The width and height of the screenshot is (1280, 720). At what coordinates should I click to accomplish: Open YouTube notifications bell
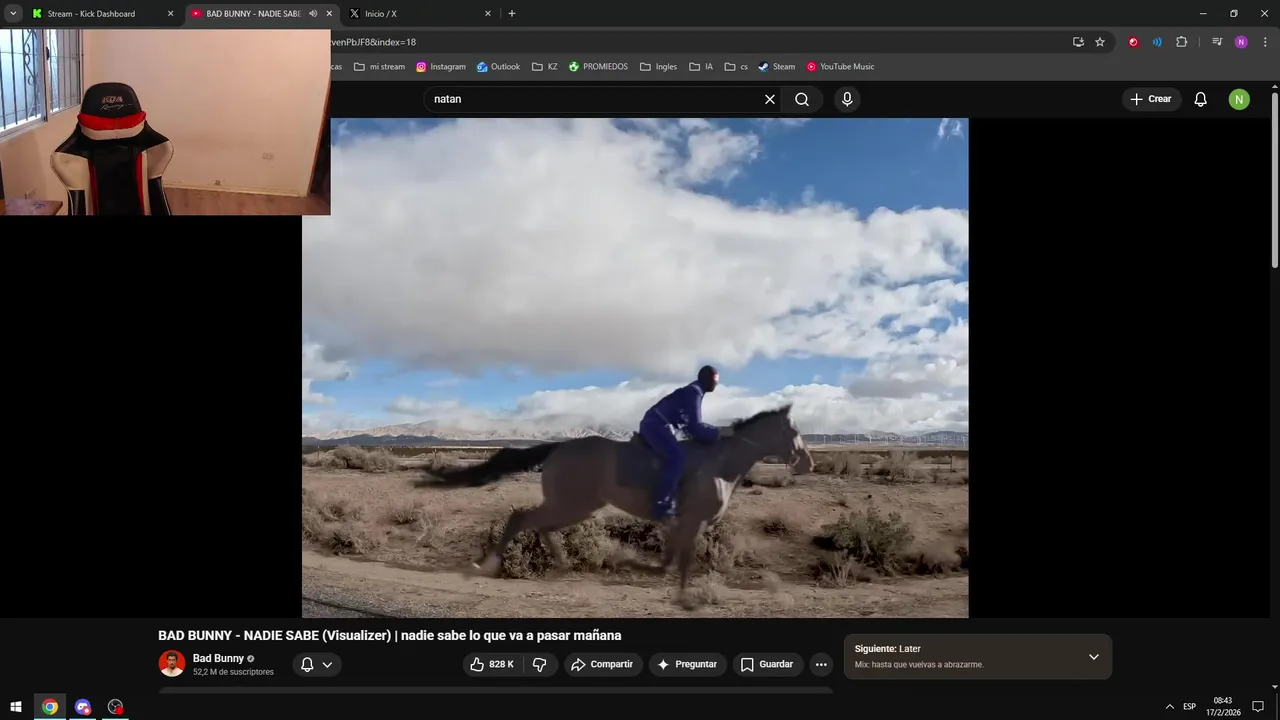pyautogui.click(x=1201, y=99)
